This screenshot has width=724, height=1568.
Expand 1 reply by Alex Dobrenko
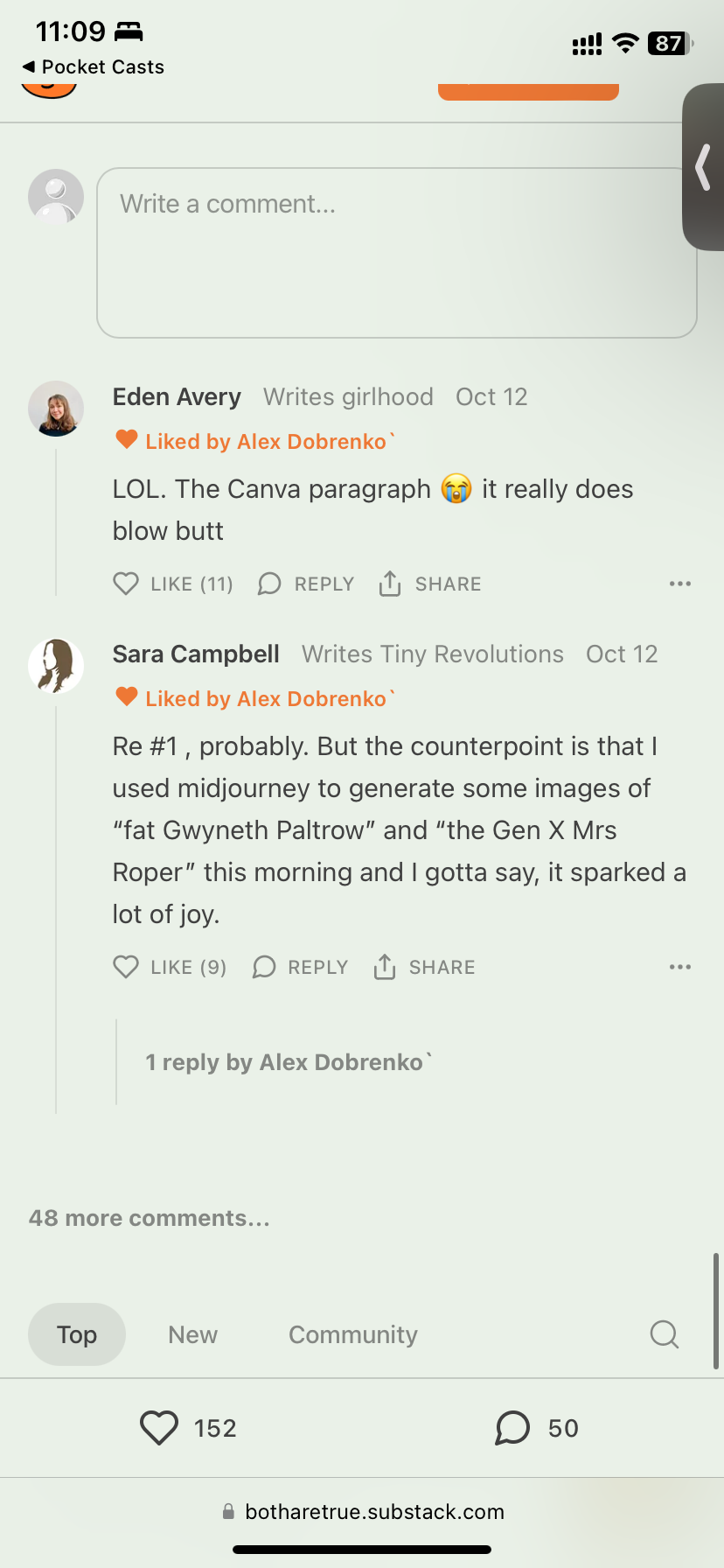click(x=288, y=1062)
